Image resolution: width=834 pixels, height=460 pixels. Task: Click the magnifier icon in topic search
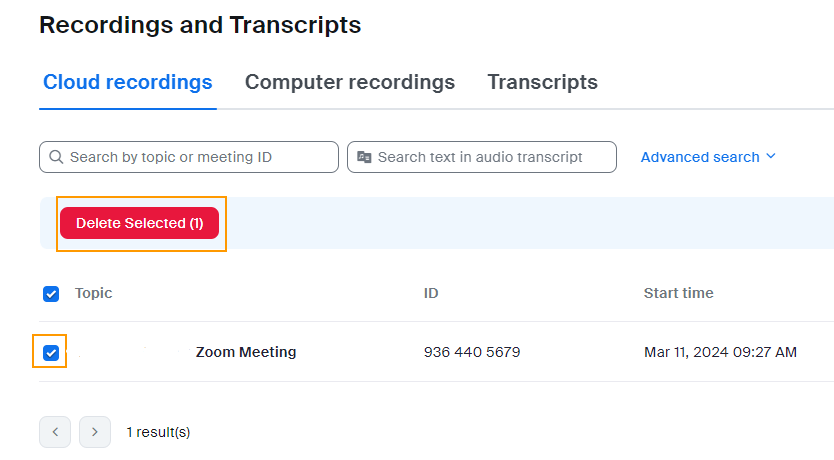click(56, 157)
